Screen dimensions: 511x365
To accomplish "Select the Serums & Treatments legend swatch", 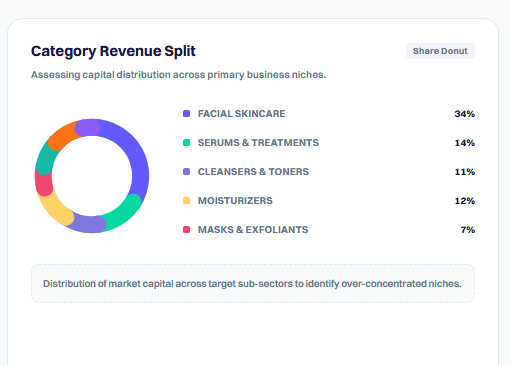I will (187, 143).
